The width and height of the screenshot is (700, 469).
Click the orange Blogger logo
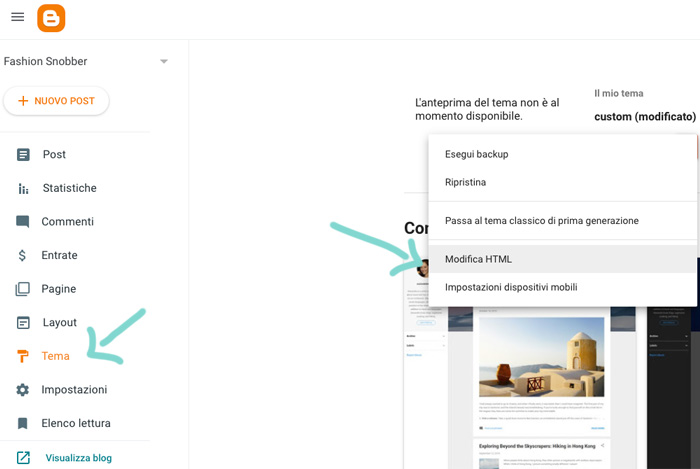(51, 18)
